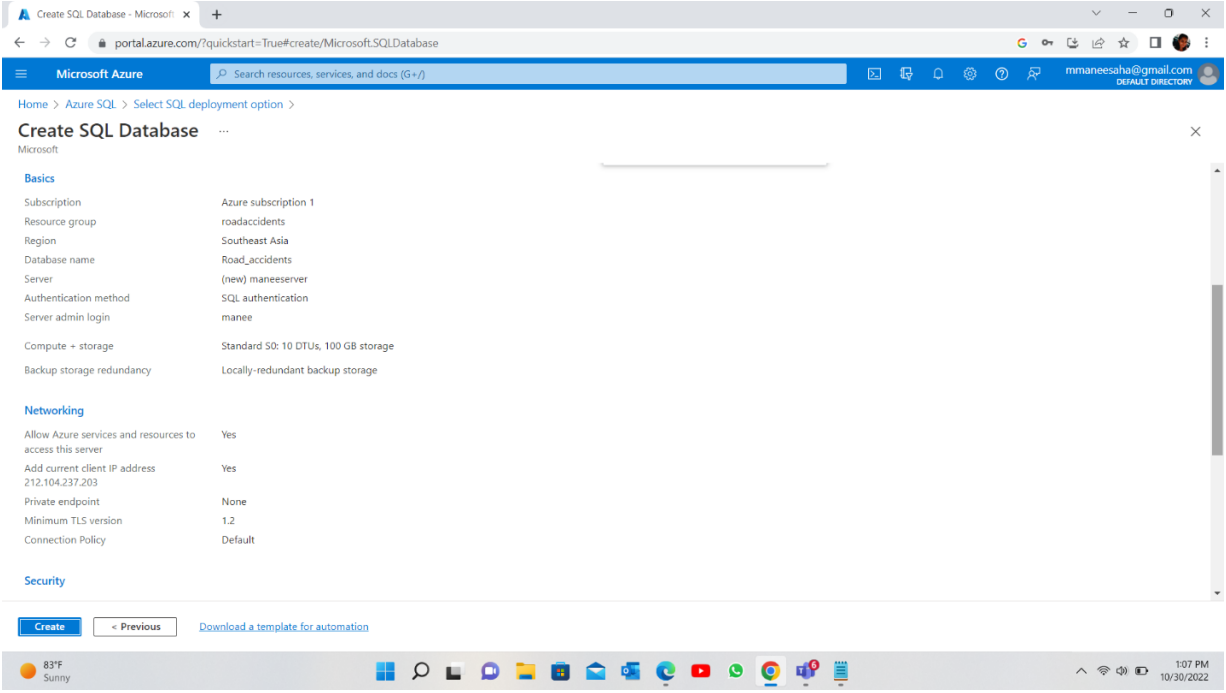The height and width of the screenshot is (693, 1226).
Task: Close the Create SQL Database browser tab
Action: tap(186, 14)
